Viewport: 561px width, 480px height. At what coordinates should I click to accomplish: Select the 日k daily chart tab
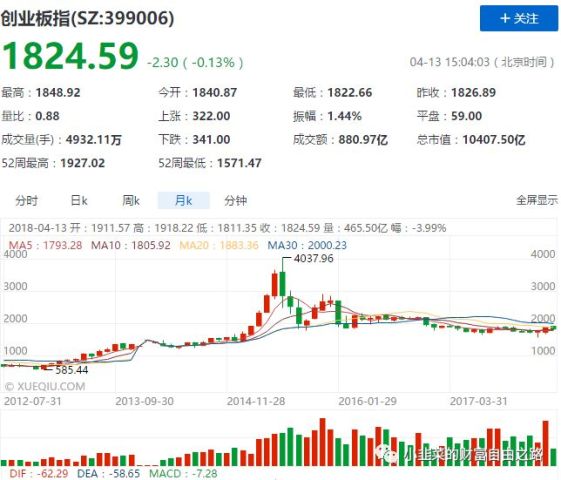point(79,201)
